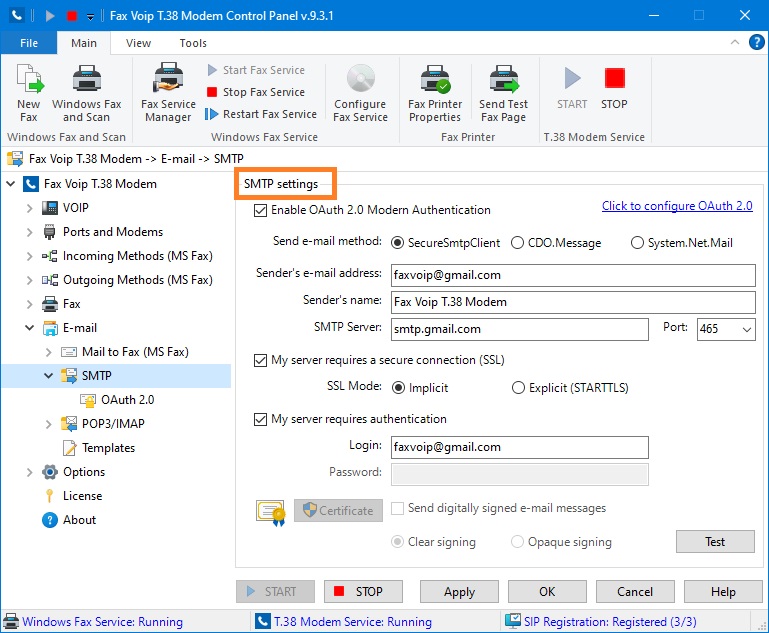This screenshot has width=769, height=633.
Task: Select Explicit (STARTTLS) SSL mode
Action: (x=518, y=388)
